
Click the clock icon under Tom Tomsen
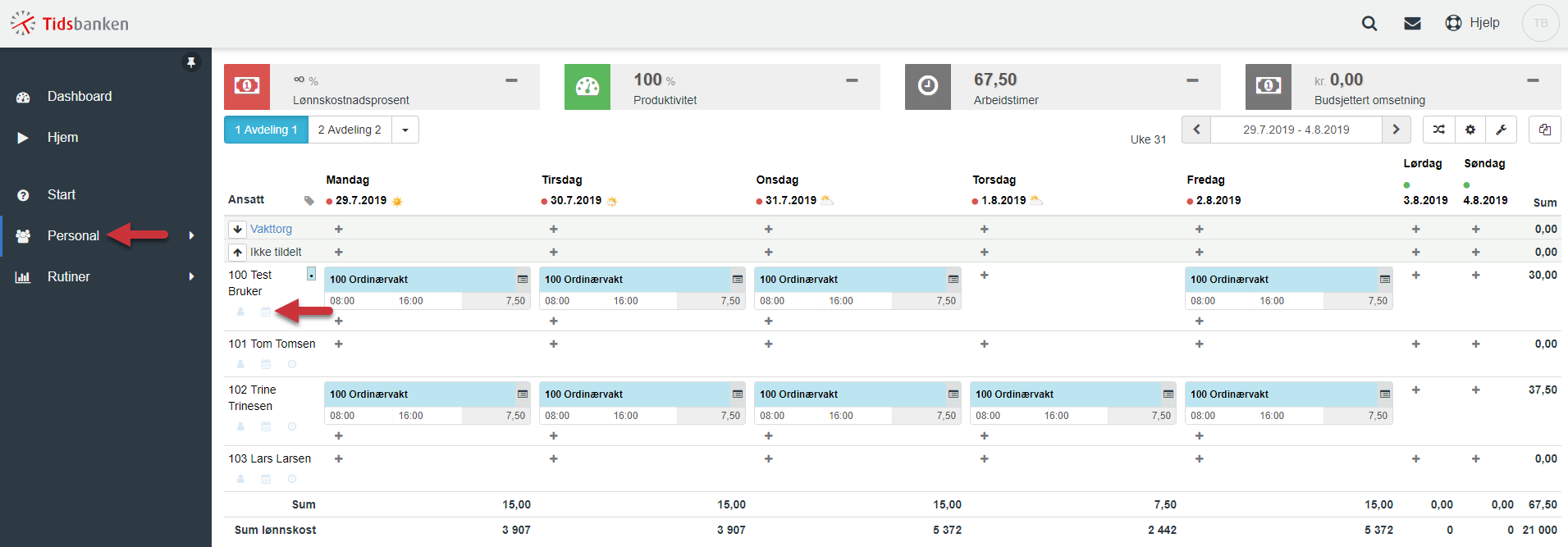click(x=292, y=364)
